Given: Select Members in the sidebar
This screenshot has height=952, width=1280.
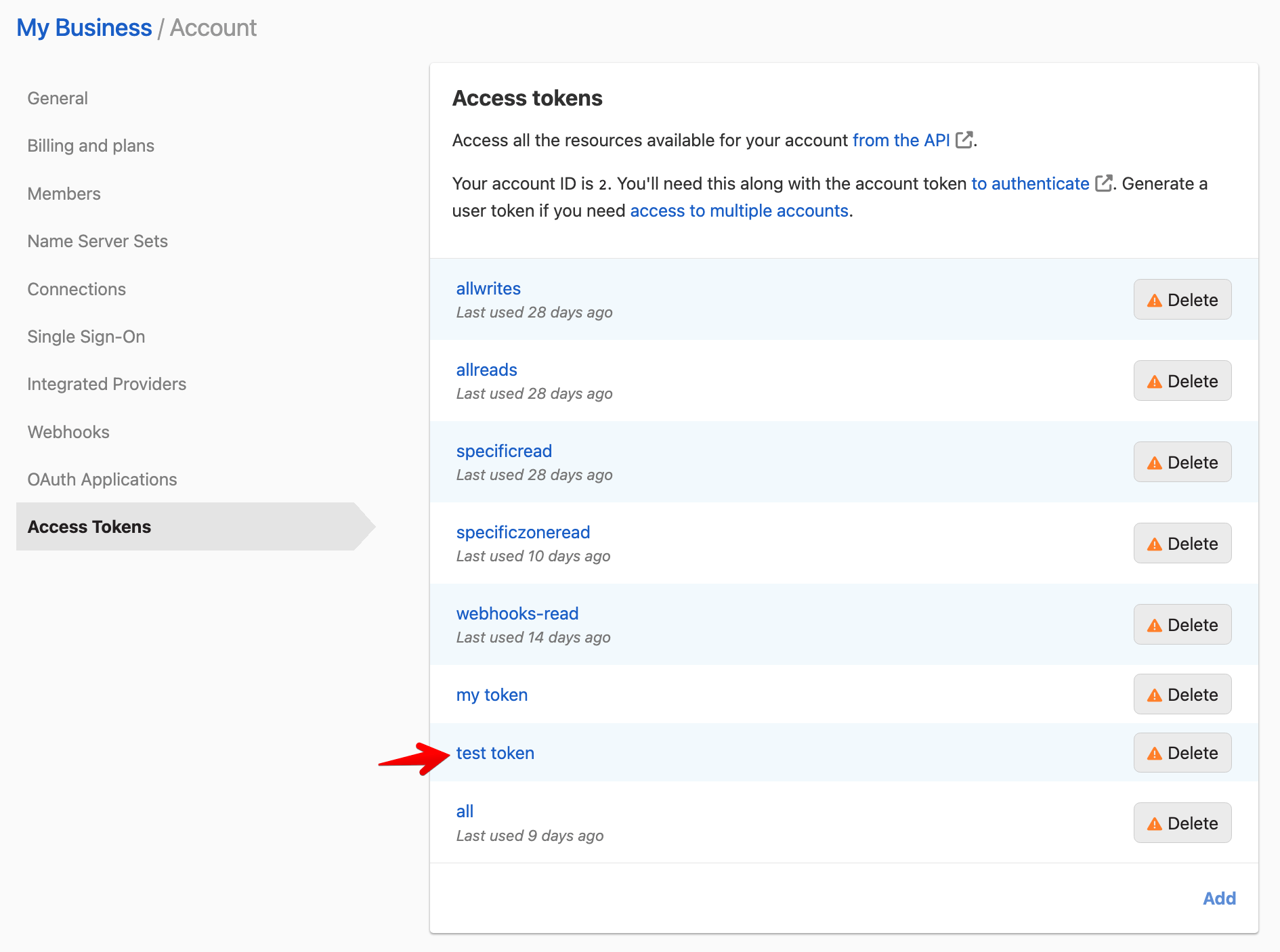Looking at the screenshot, I should tap(64, 194).
